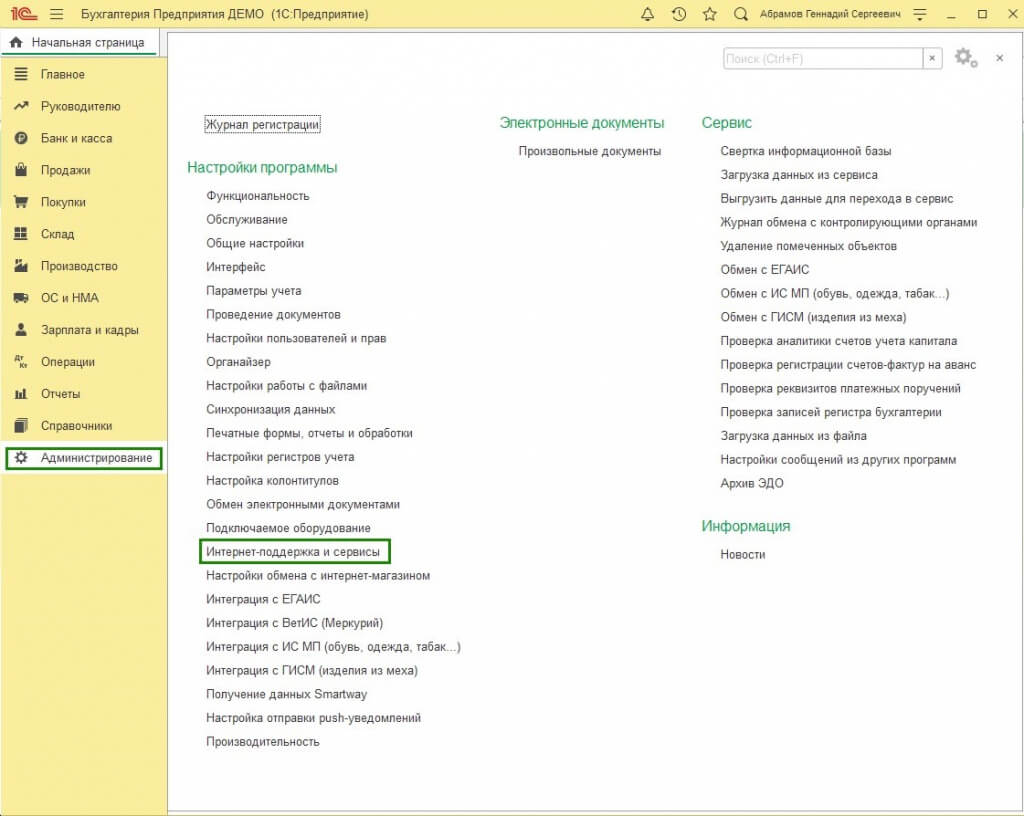Switch to Начальная страница tab
Viewport: 1024px width, 816px height.
pos(78,42)
